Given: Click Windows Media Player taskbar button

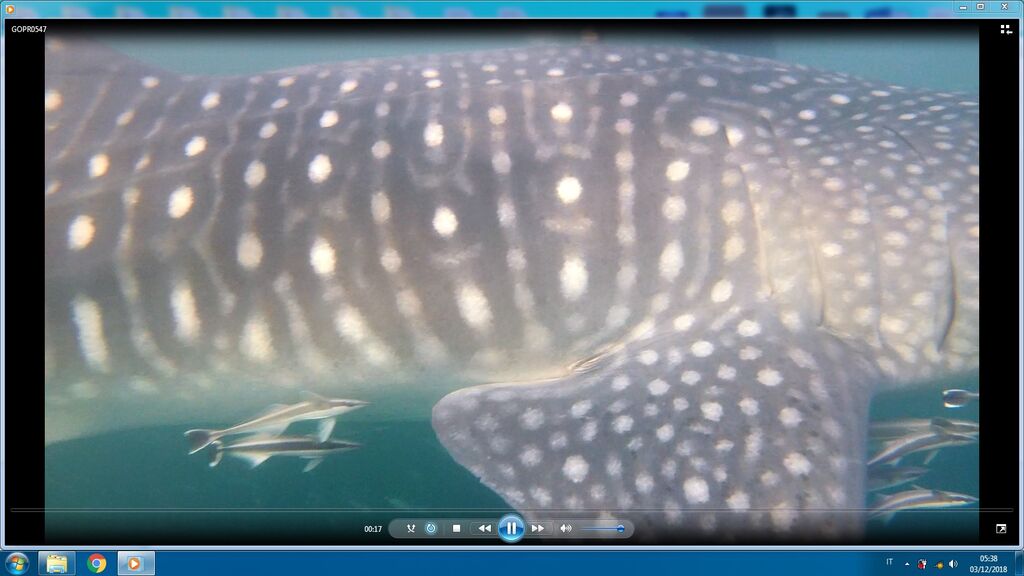Looking at the screenshot, I should pos(135,563).
